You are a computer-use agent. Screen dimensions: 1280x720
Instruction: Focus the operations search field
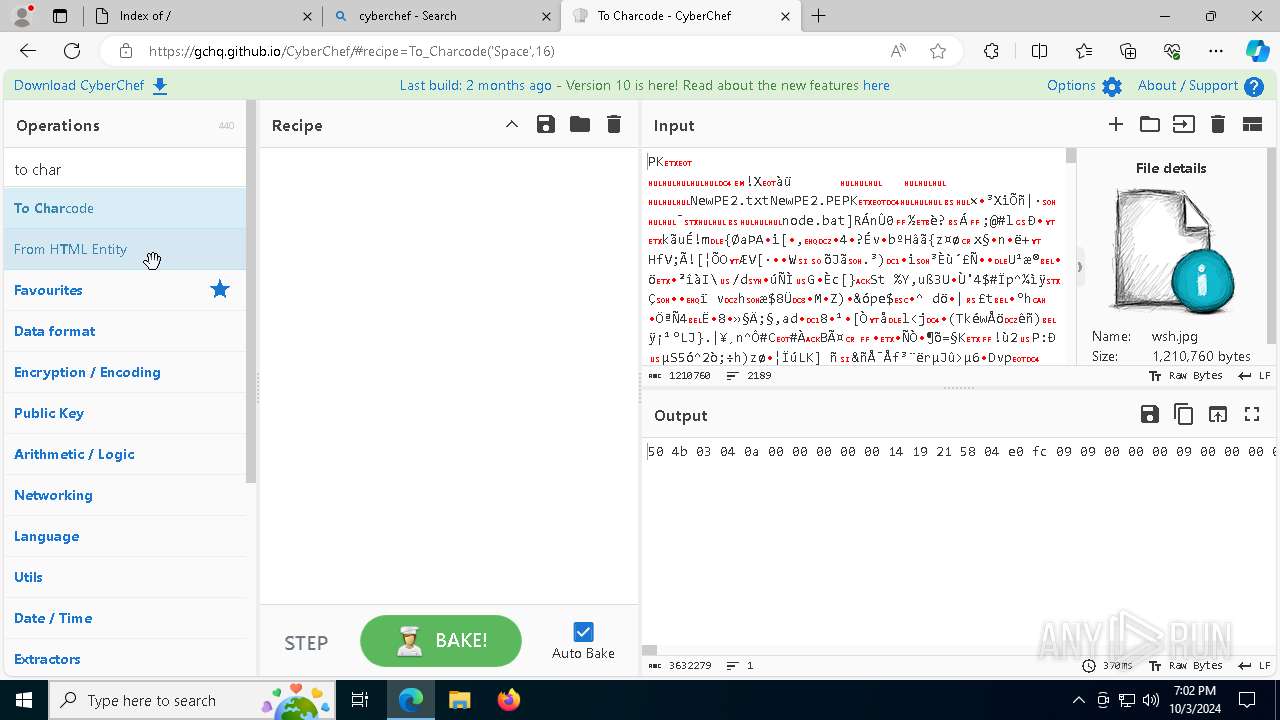point(125,169)
